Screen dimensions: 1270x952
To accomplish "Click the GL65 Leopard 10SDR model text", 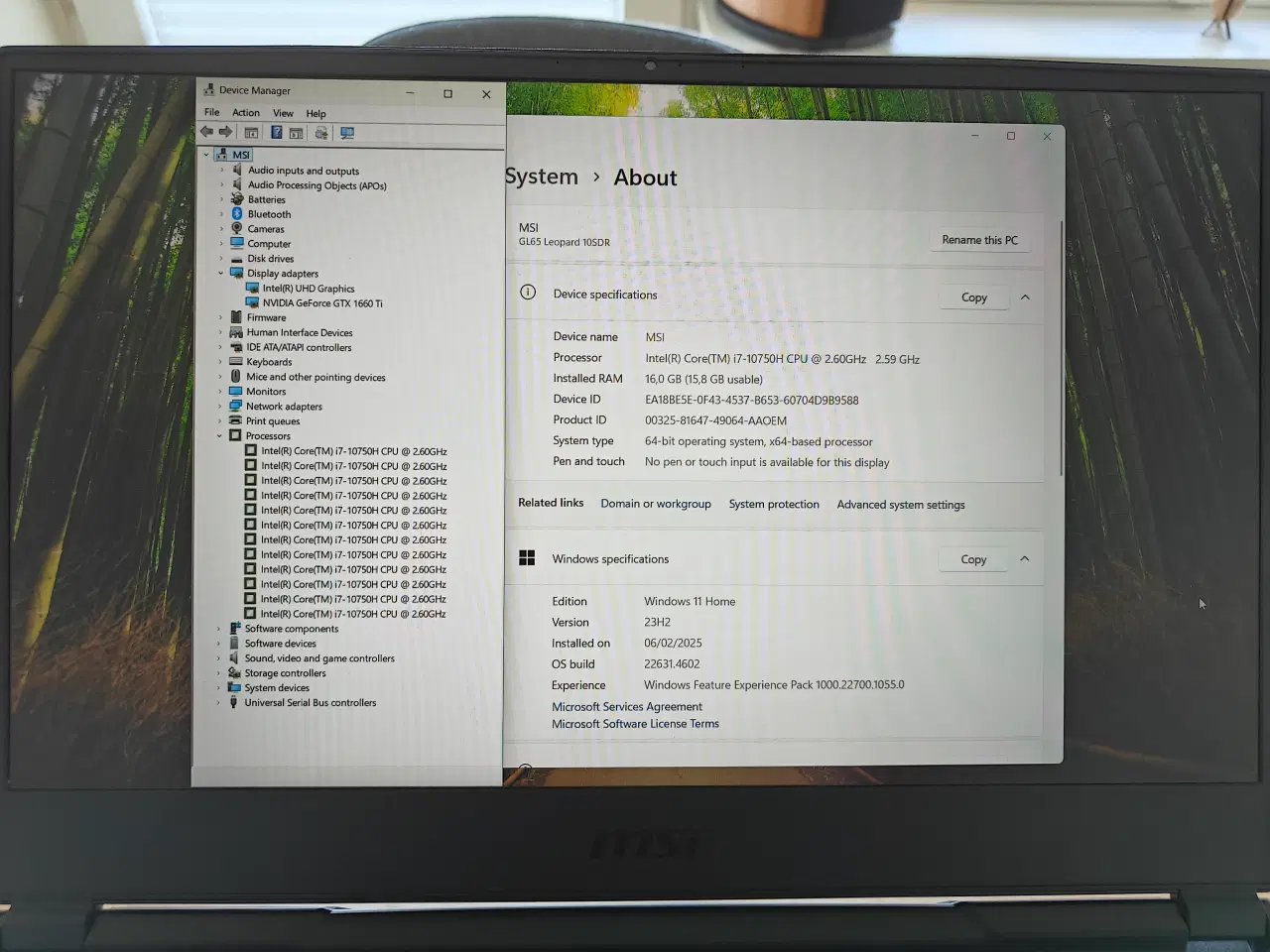I will (x=565, y=242).
